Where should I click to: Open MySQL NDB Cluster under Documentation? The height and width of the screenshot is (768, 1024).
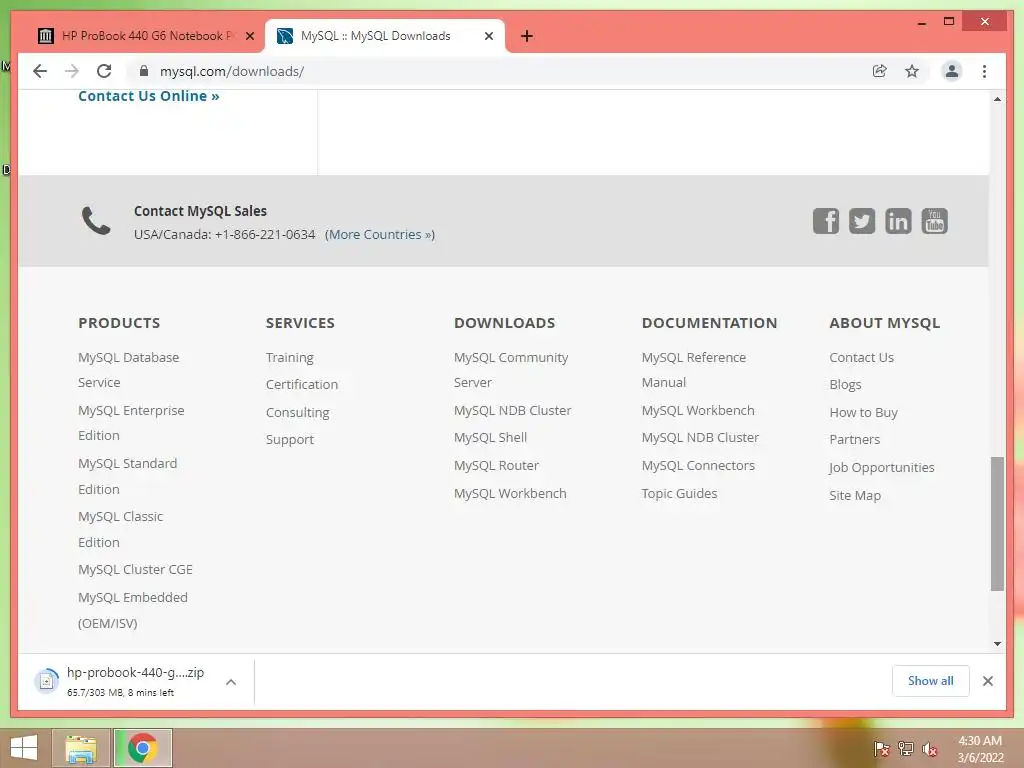click(700, 438)
